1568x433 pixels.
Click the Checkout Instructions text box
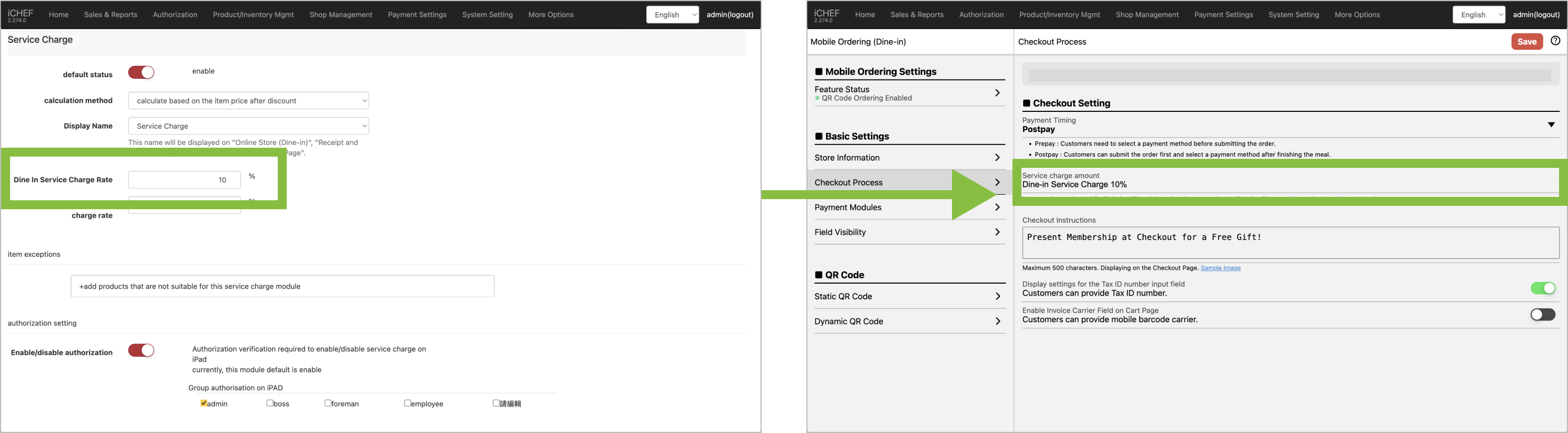coord(1290,243)
